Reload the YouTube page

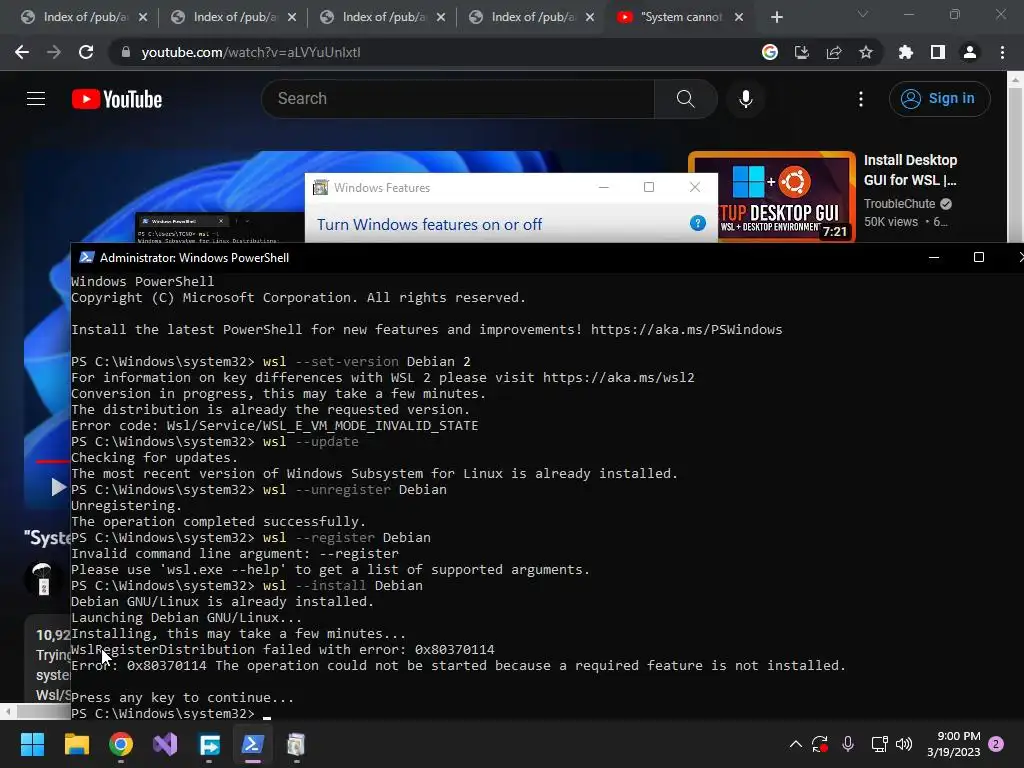tap(86, 52)
